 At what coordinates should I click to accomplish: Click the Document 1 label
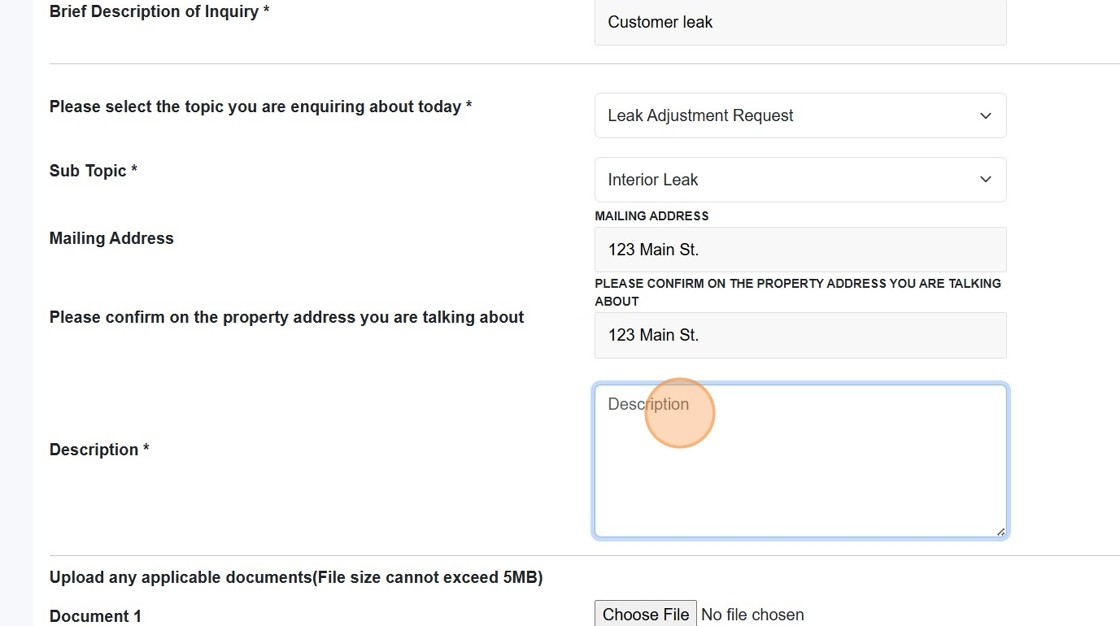pyautogui.click(x=95, y=615)
